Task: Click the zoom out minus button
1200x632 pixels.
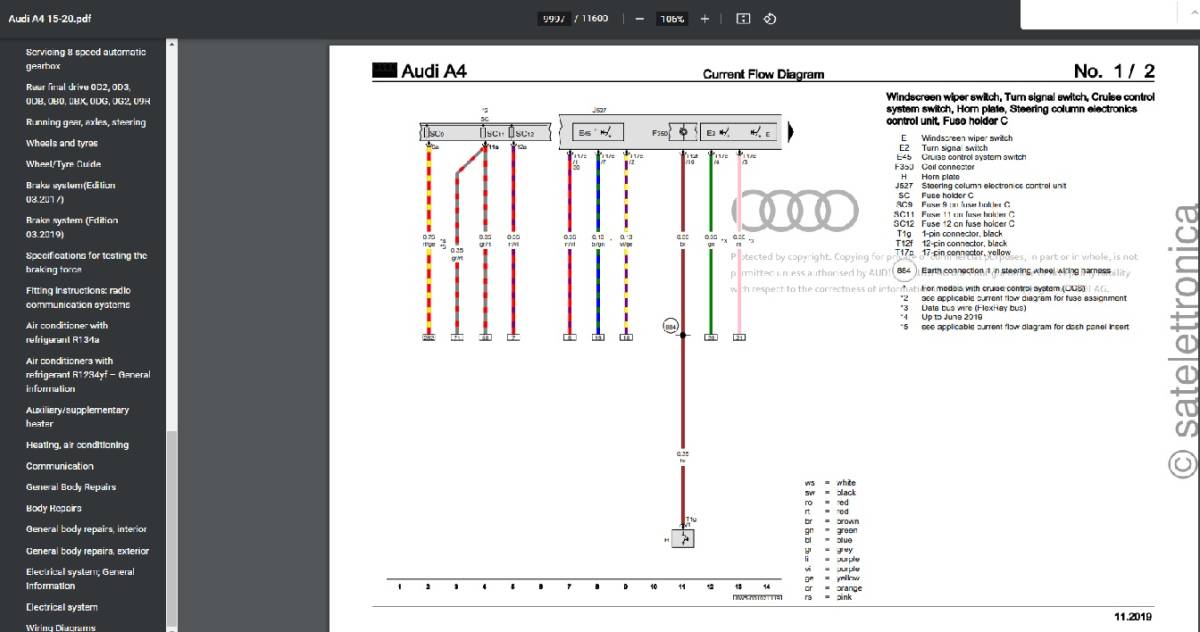Action: pyautogui.click(x=639, y=19)
